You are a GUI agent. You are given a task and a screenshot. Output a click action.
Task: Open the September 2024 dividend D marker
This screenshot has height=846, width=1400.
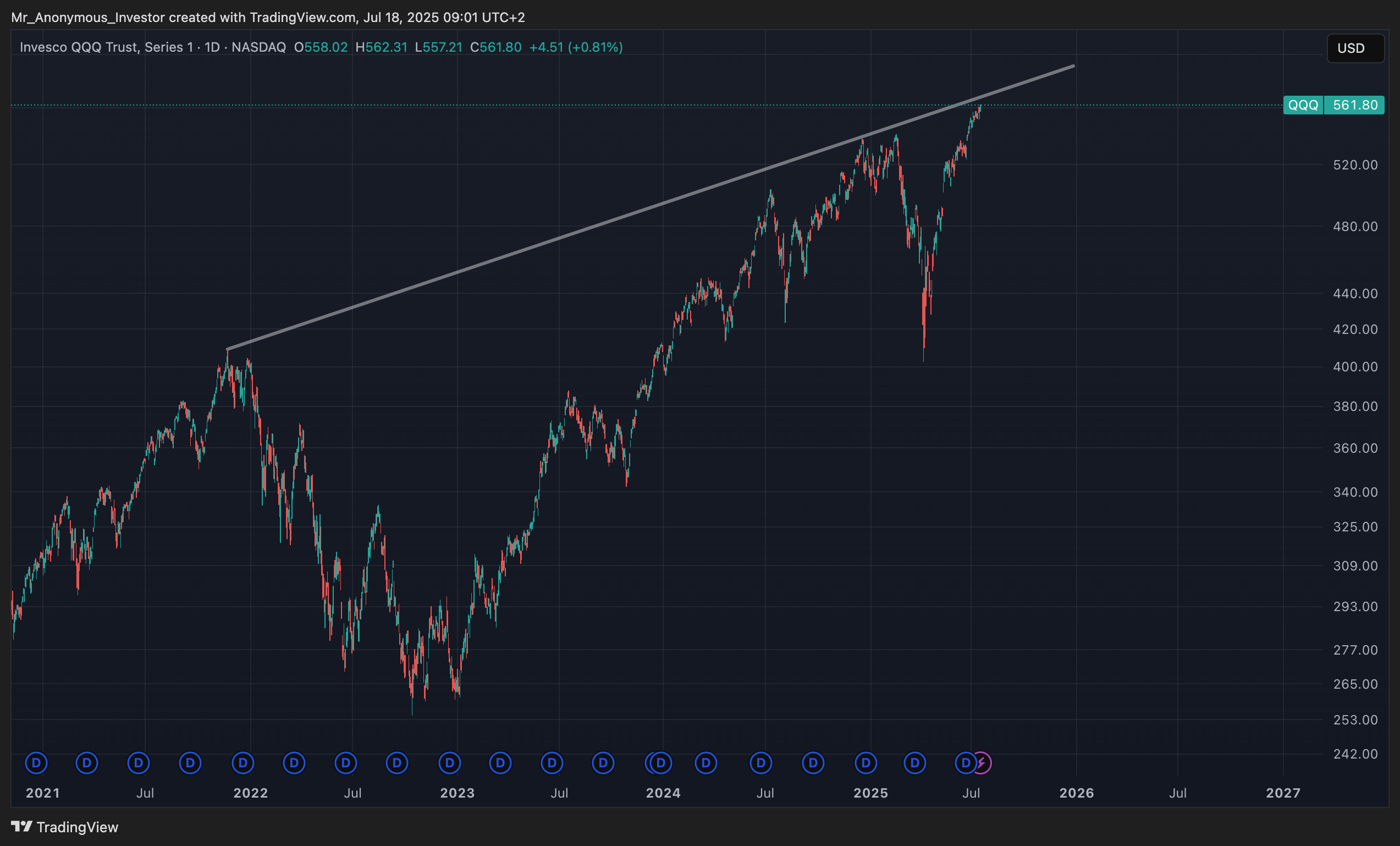pyautogui.click(x=813, y=763)
